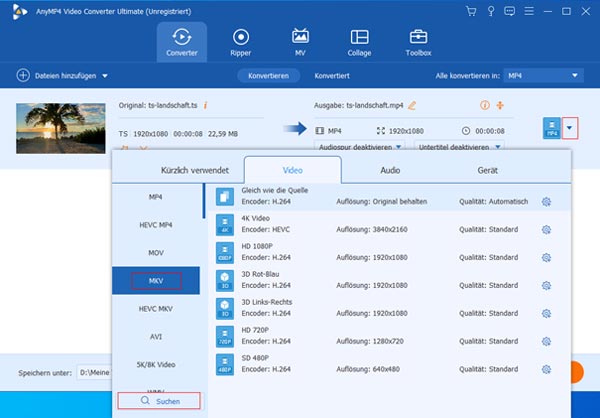Viewport: 600px width, 418px height.
Task: Switch to the Ripper module
Action: pos(241,42)
